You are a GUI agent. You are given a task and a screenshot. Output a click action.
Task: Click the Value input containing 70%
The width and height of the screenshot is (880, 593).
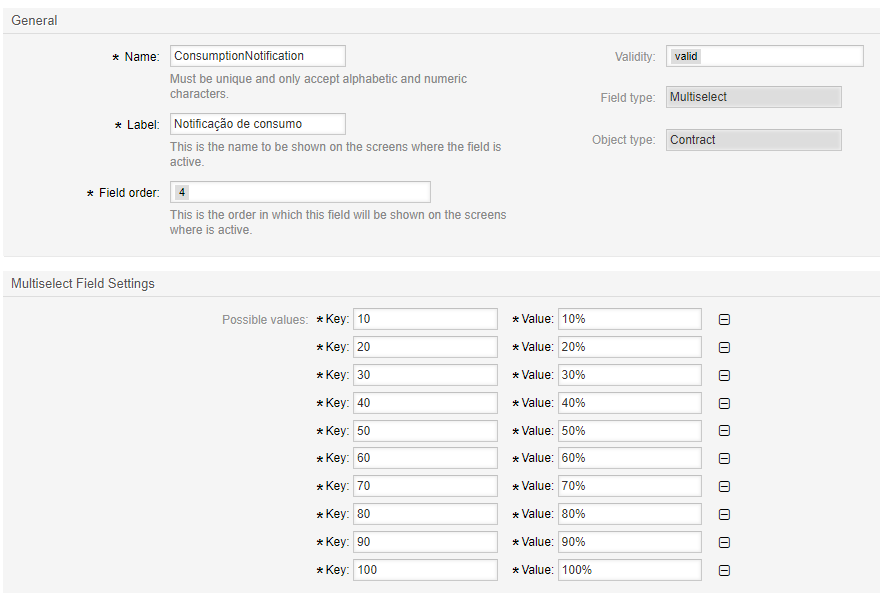click(x=629, y=486)
